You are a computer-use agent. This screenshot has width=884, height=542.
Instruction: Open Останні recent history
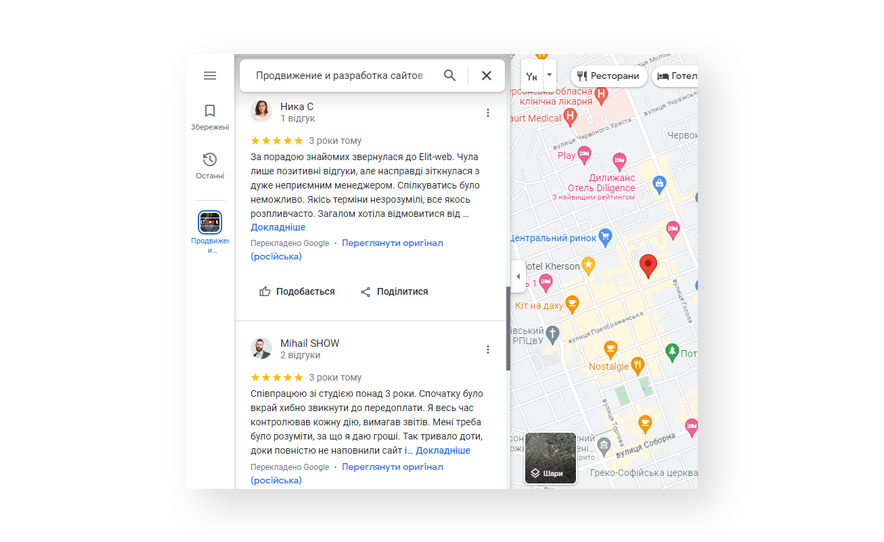click(210, 166)
